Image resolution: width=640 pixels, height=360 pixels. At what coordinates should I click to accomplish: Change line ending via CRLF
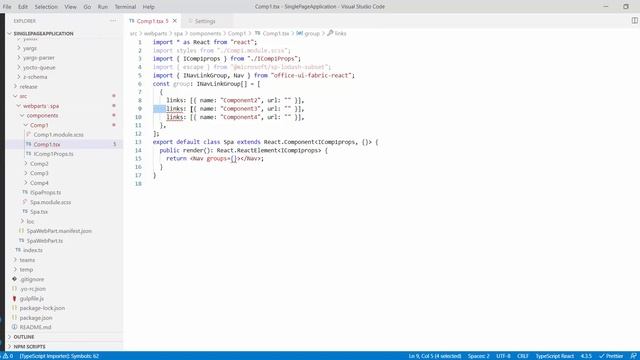522,356
